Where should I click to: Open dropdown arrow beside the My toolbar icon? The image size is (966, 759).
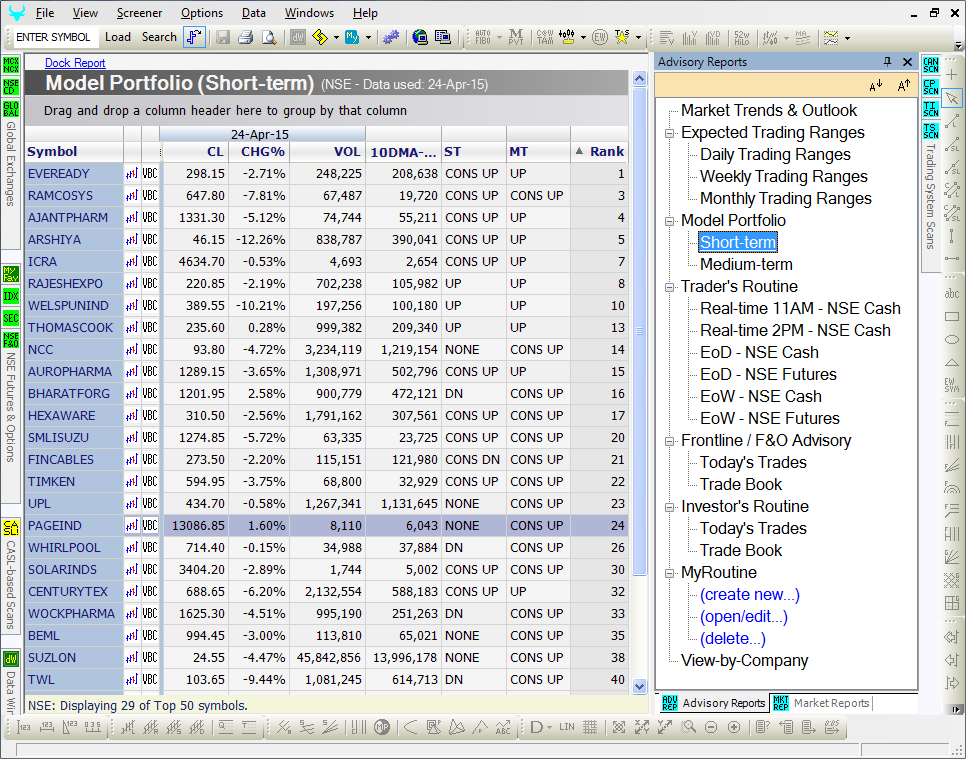(x=368, y=38)
